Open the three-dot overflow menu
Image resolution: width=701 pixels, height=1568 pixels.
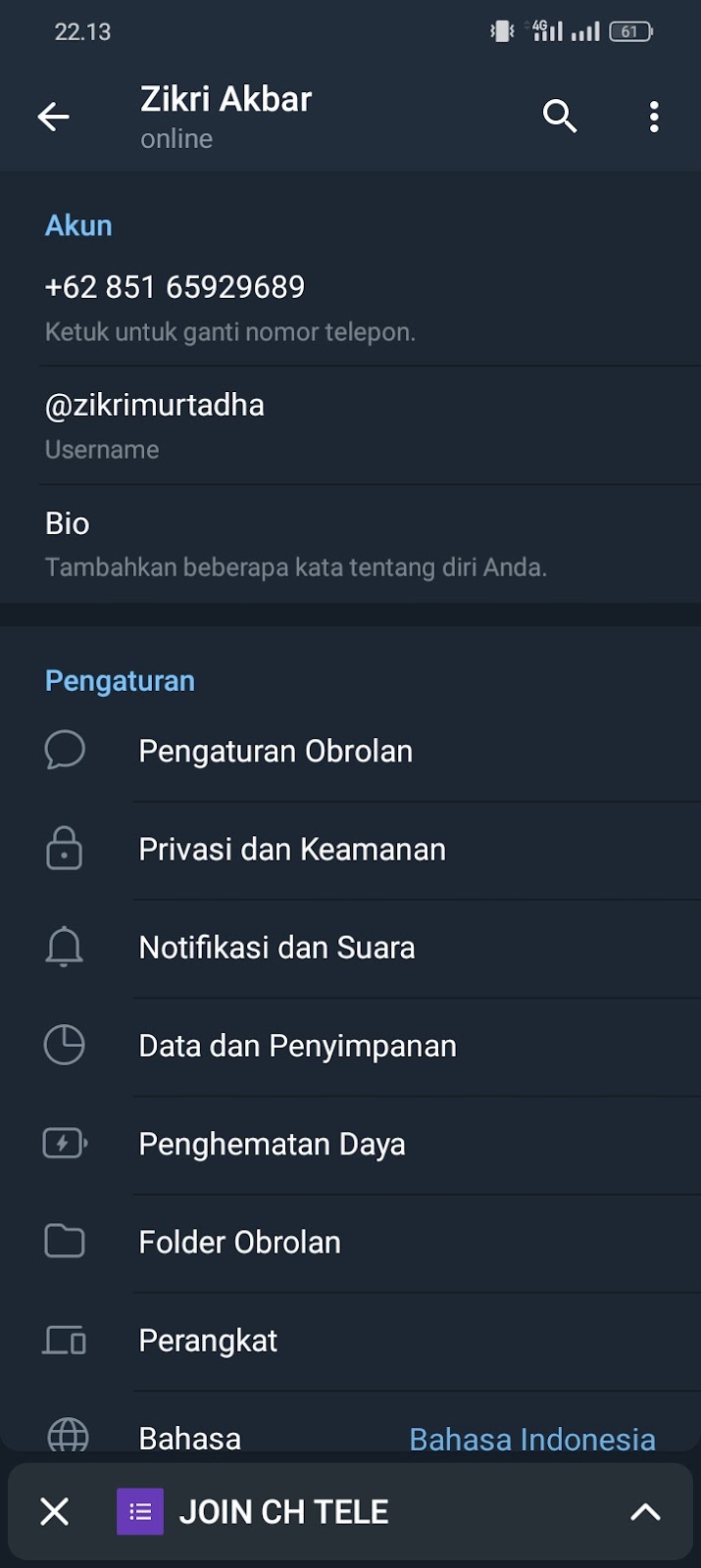point(654,117)
